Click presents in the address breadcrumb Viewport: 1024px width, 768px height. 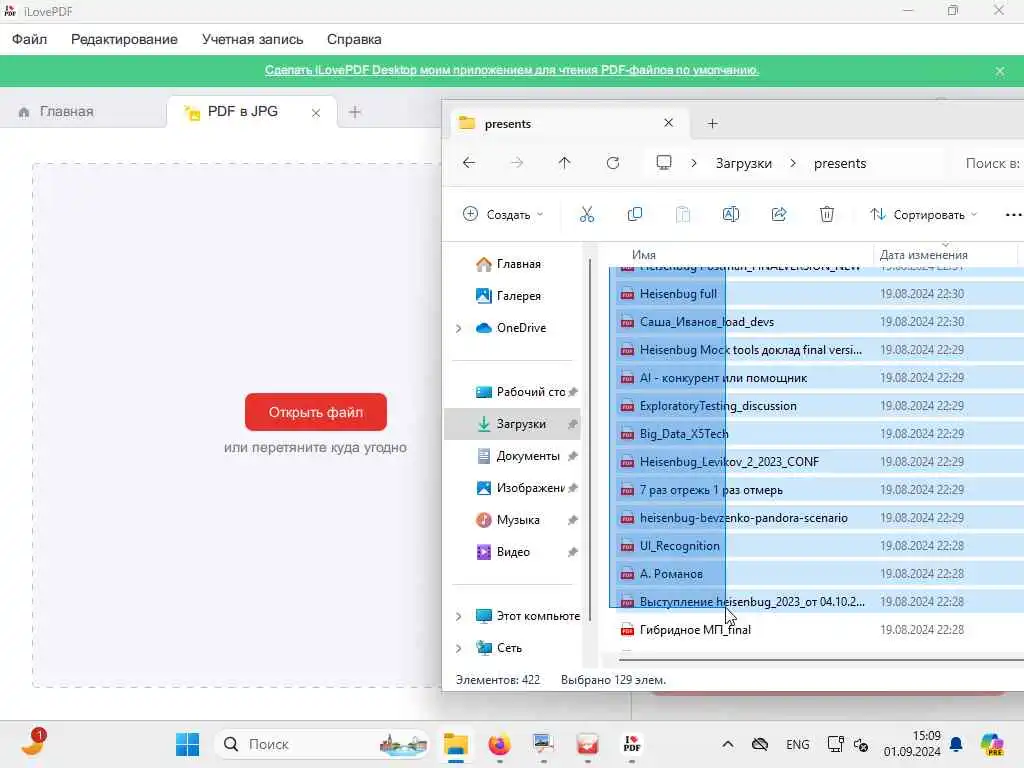point(840,163)
